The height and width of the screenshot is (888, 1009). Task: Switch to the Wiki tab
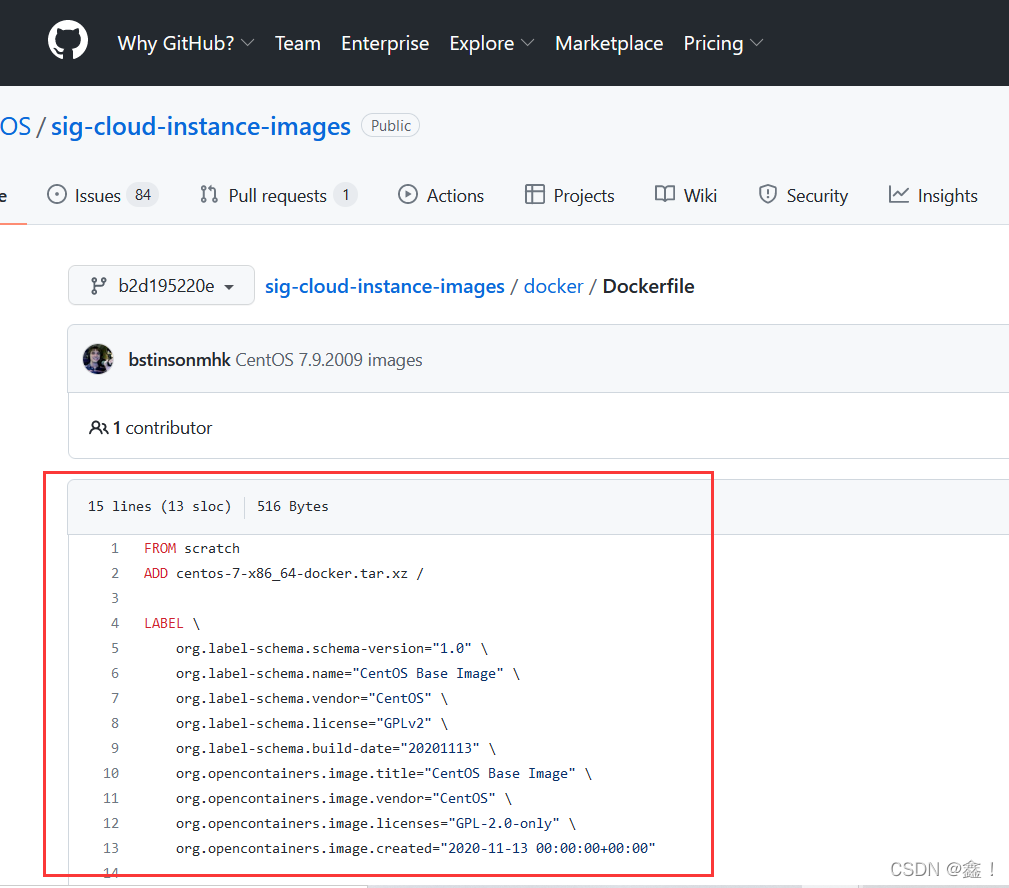click(x=700, y=196)
